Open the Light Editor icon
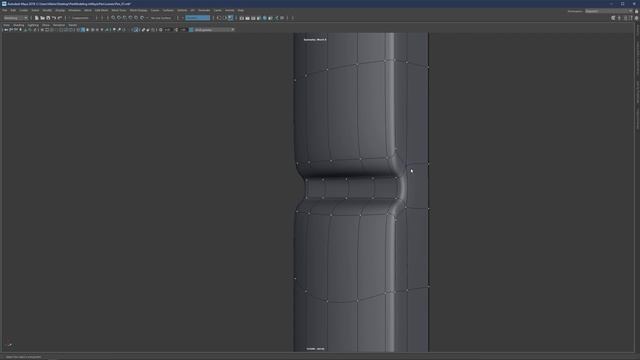 coord(276,18)
